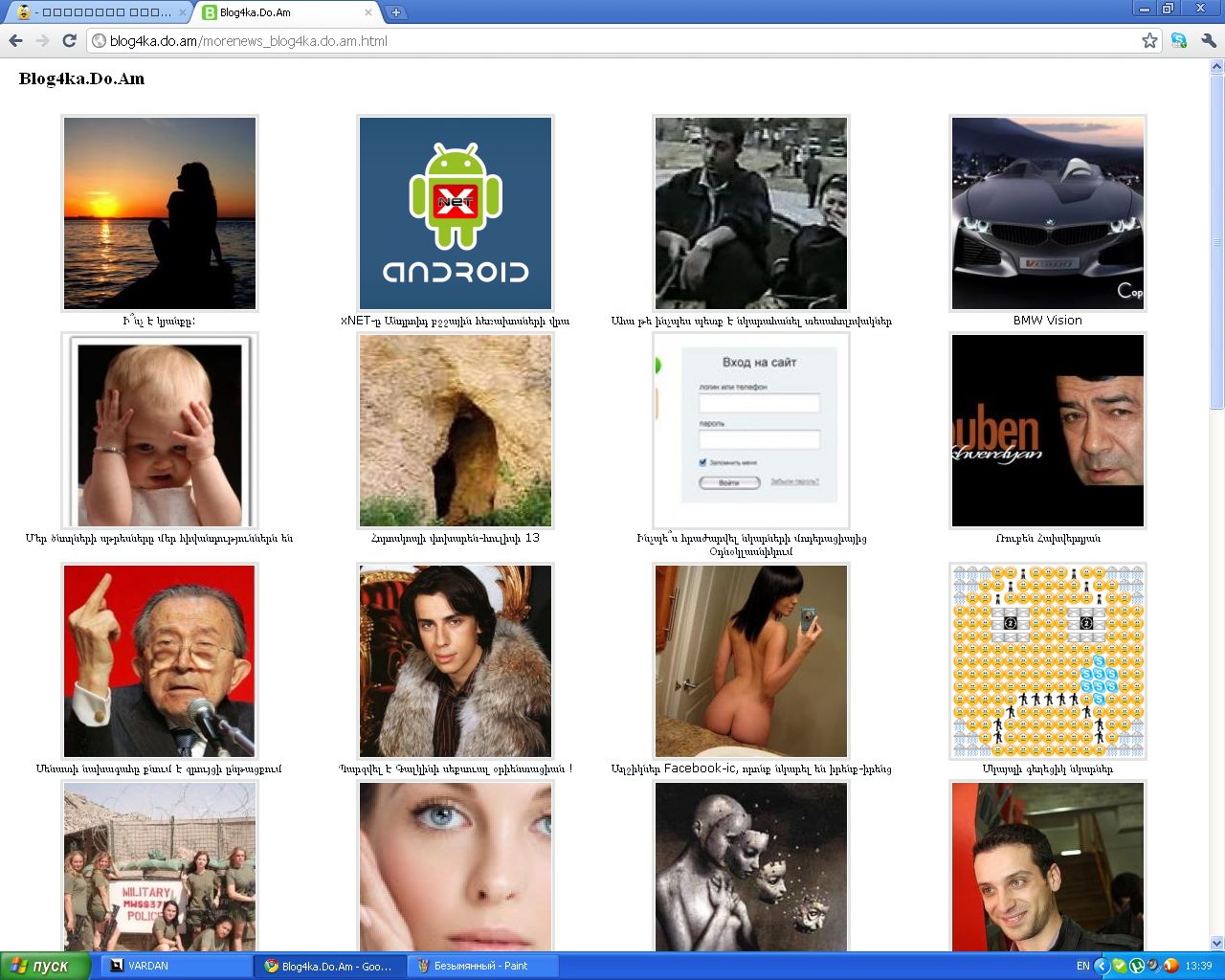Switch to VARDAN taskbar window
The width and height of the screenshot is (1225, 980).
coord(177,966)
